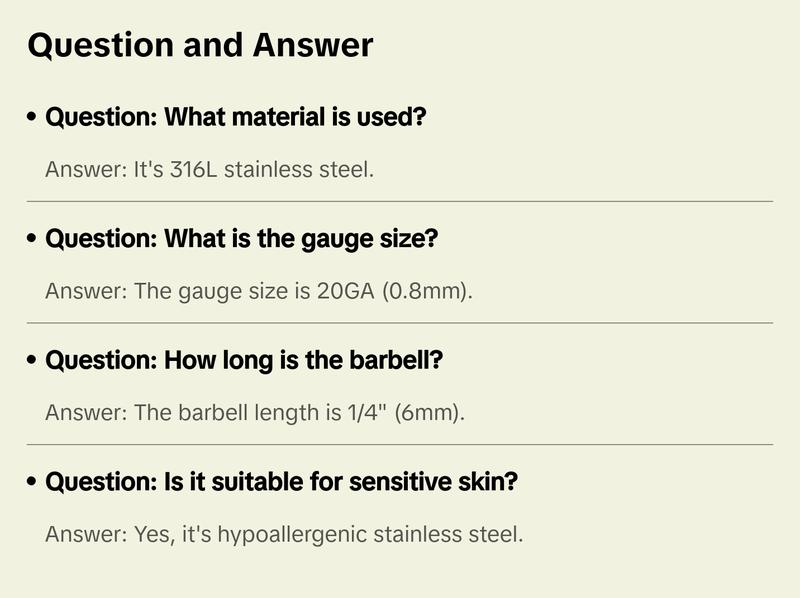
Task: Select the hypoallergenic stainless steel answer
Action: point(284,534)
